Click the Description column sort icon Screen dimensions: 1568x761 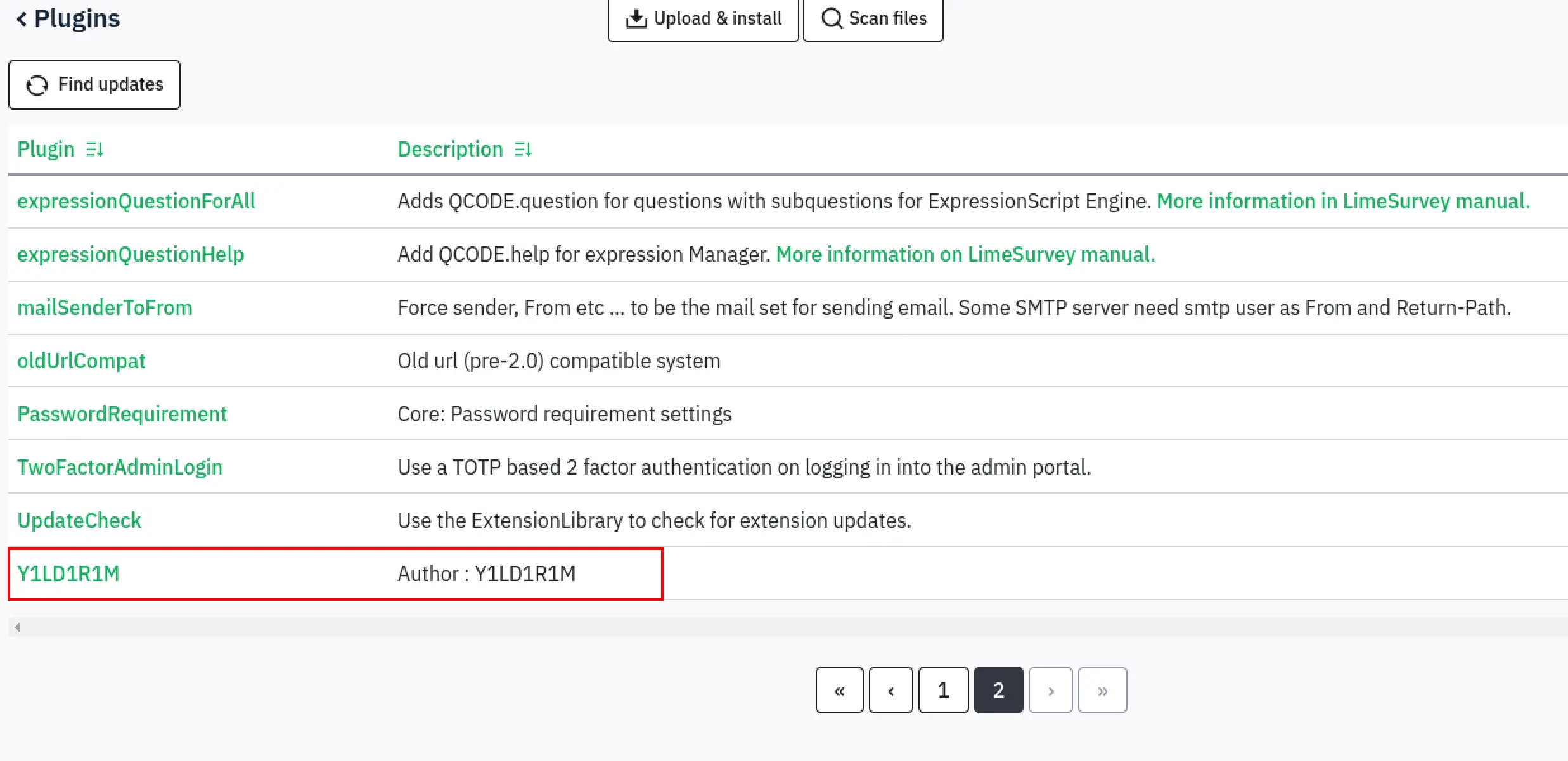pos(523,150)
